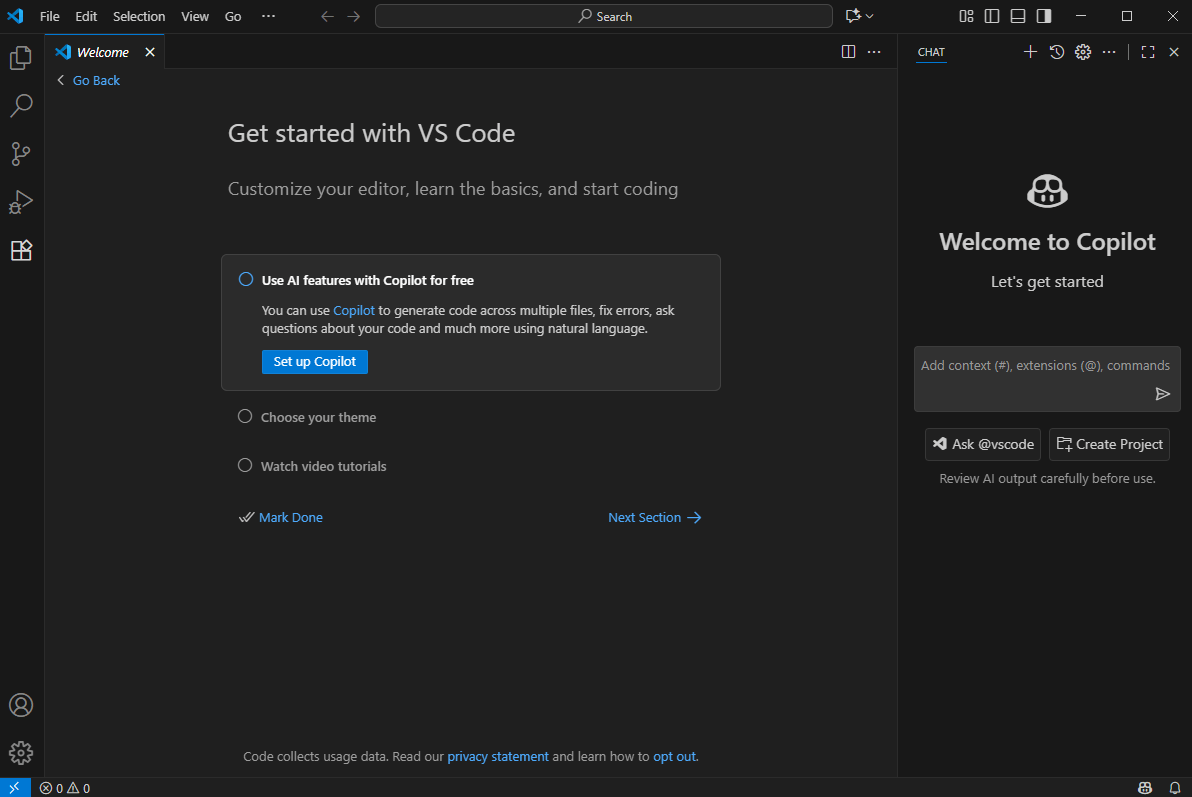Click Ask @vscode button
Screen dimensions: 1192x797
click(983, 444)
